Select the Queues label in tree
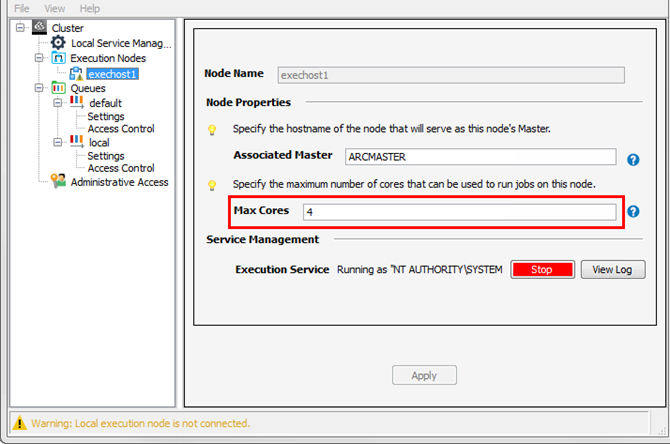The width and height of the screenshot is (670, 444). pos(88,88)
